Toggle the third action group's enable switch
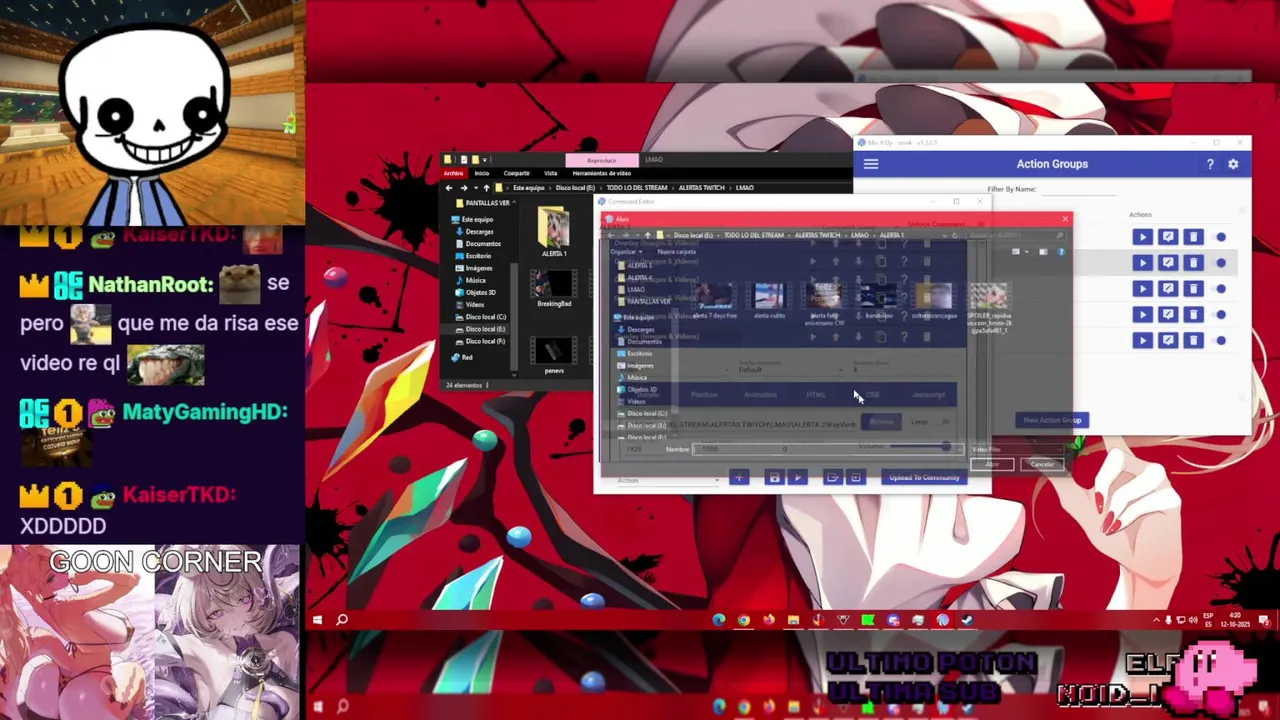Viewport: 1280px width, 720px height. click(x=1221, y=289)
